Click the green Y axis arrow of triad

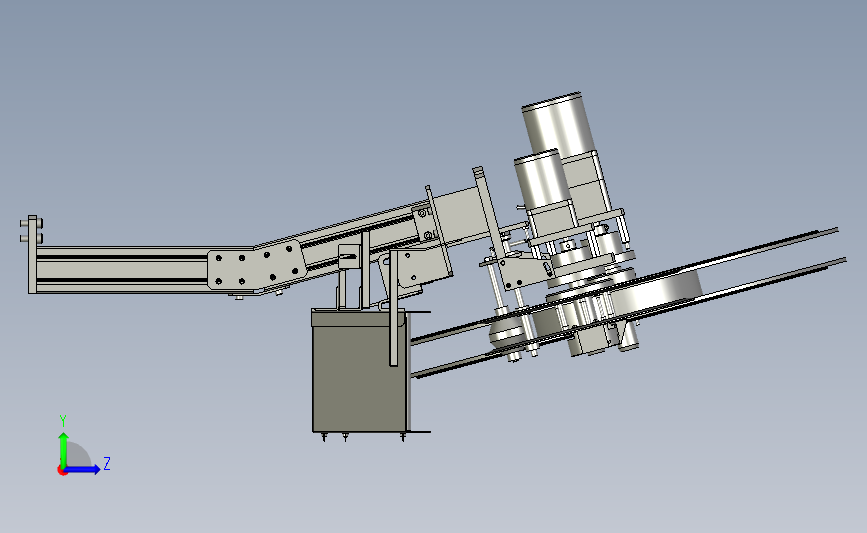coord(64,449)
